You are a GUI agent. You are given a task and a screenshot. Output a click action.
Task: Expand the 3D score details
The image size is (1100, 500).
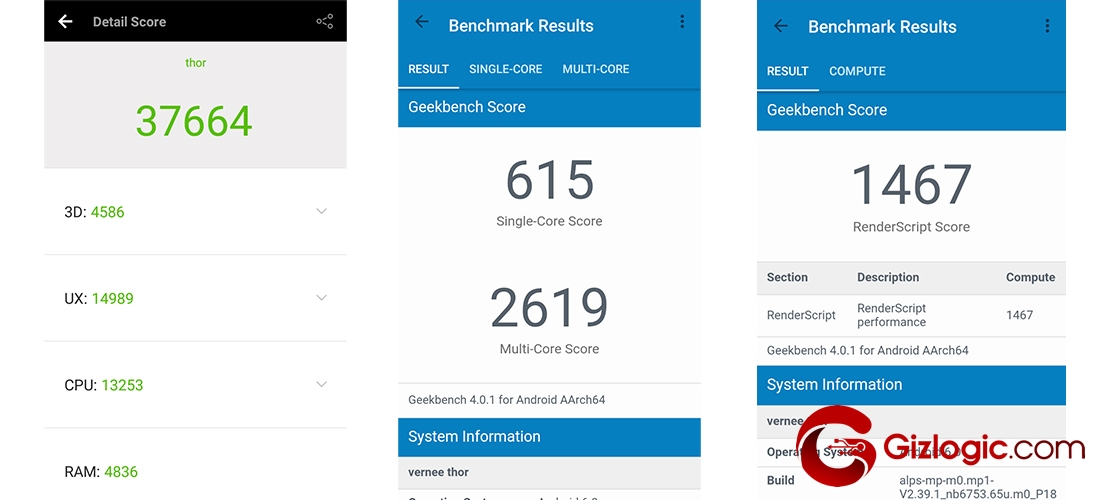[x=321, y=211]
